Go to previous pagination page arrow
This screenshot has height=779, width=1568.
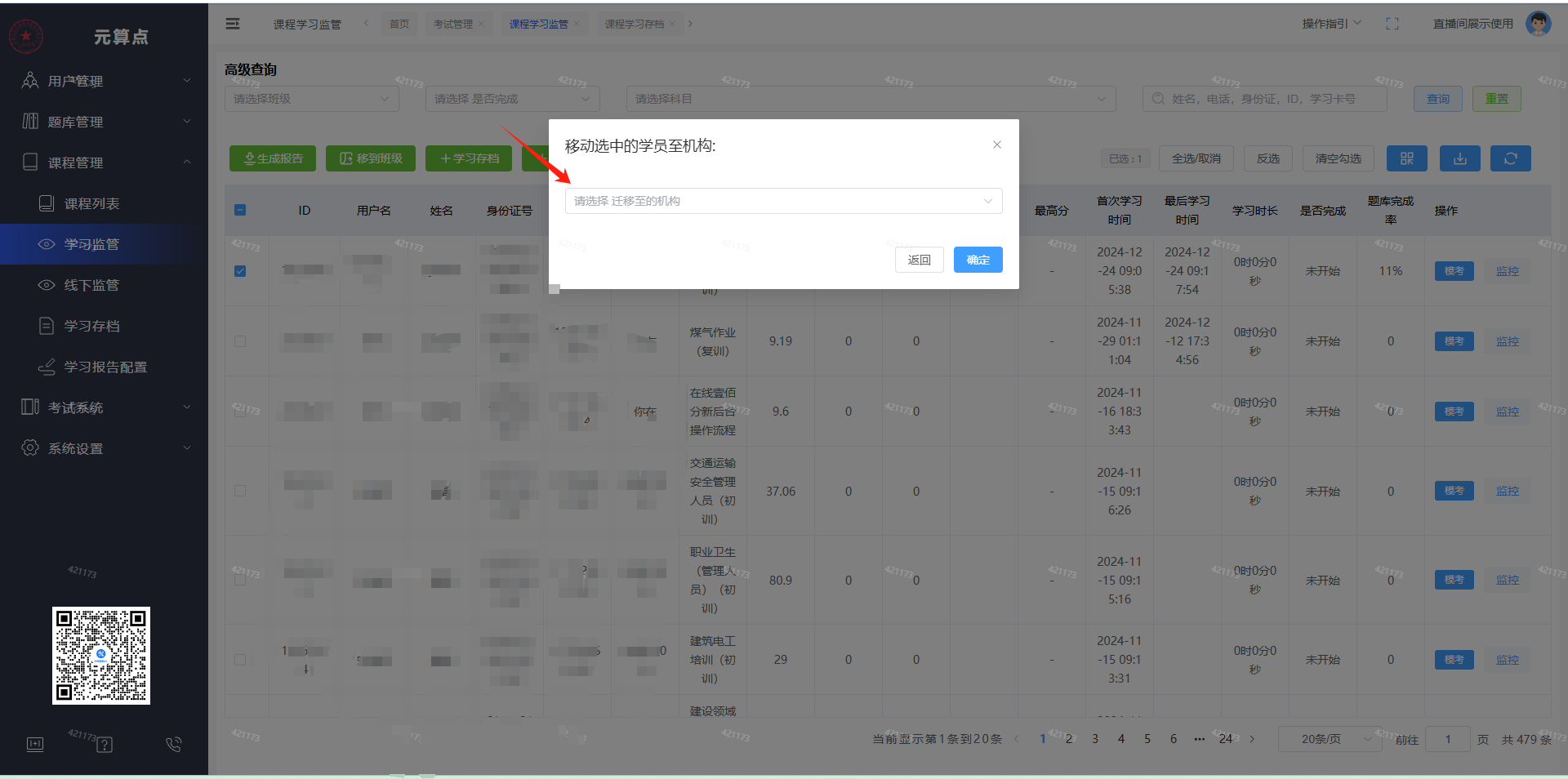click(x=1017, y=739)
